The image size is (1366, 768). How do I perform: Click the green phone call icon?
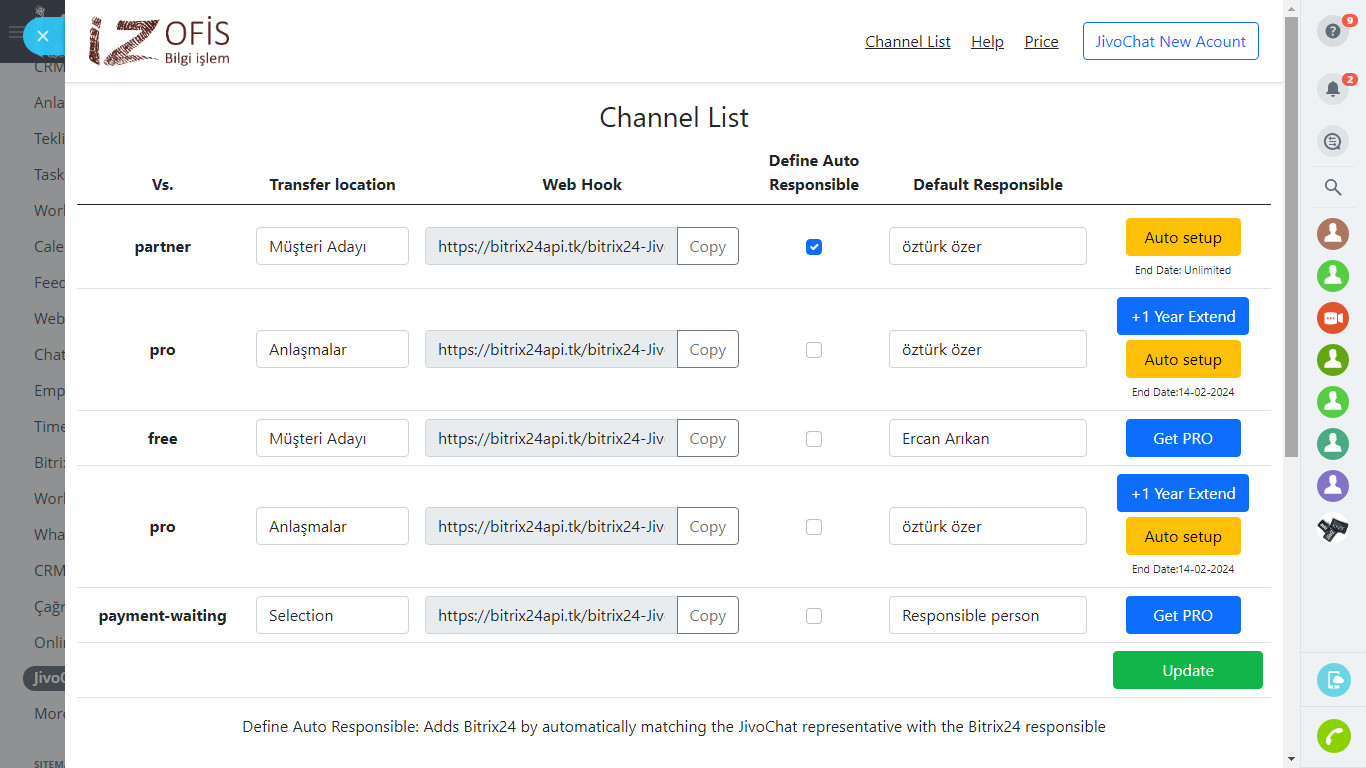(1333, 735)
